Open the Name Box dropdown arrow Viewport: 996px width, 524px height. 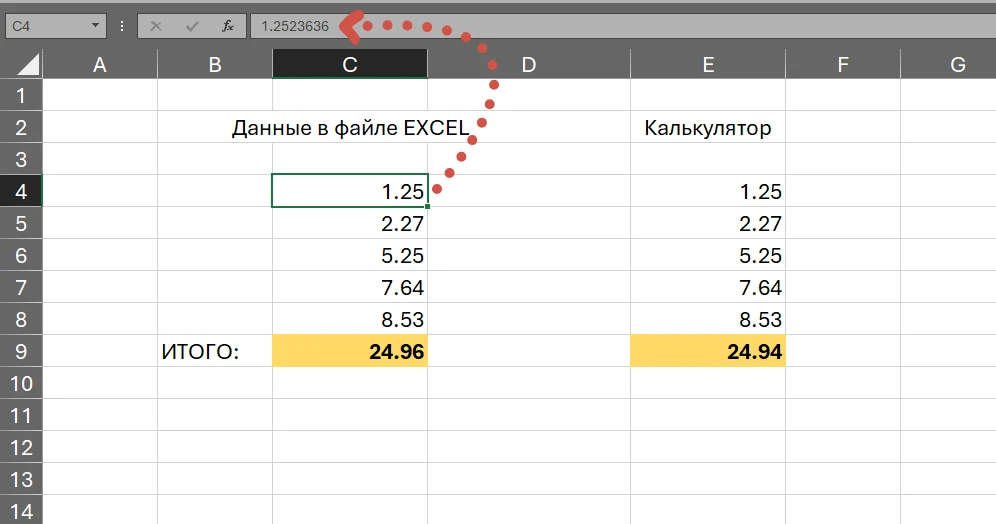tap(95, 25)
